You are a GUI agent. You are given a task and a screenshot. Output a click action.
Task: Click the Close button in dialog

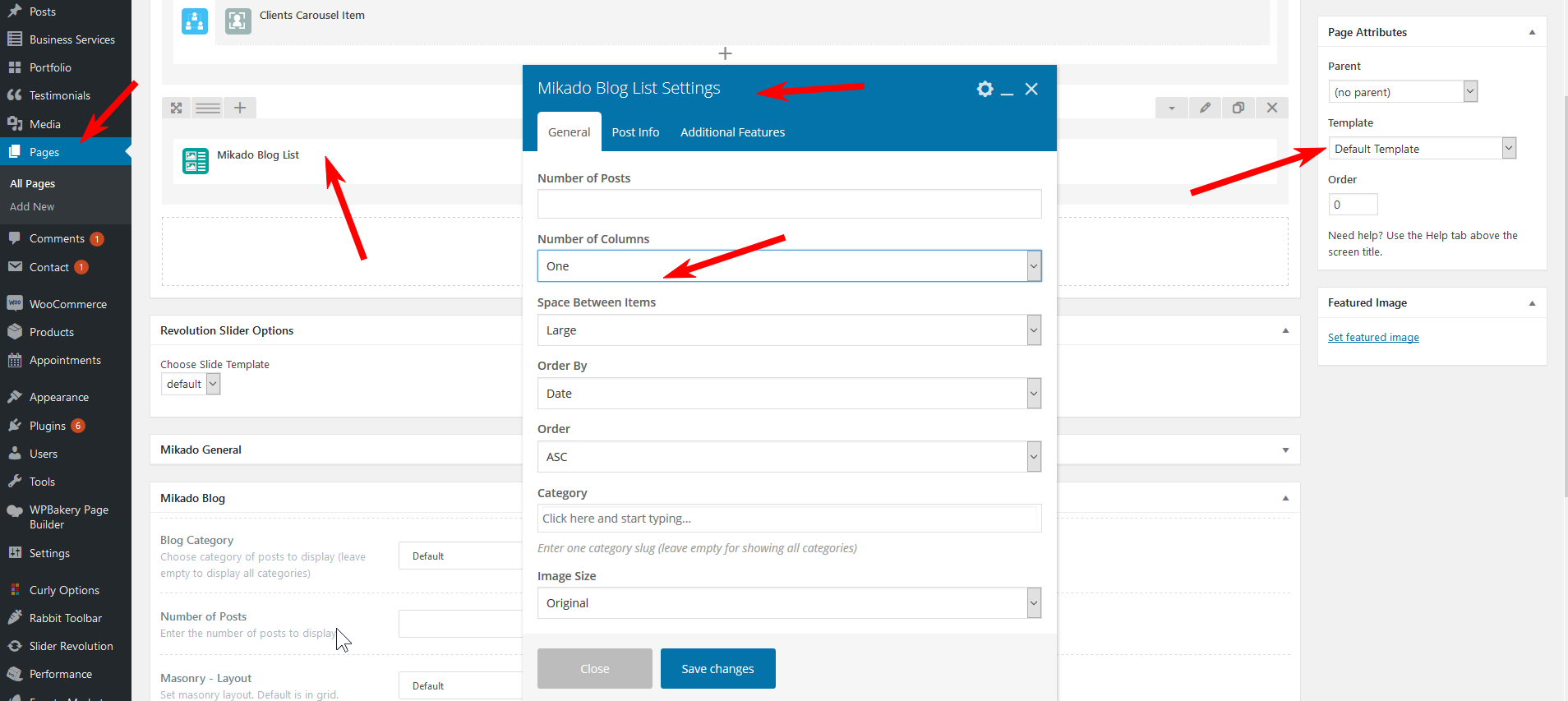coord(594,669)
